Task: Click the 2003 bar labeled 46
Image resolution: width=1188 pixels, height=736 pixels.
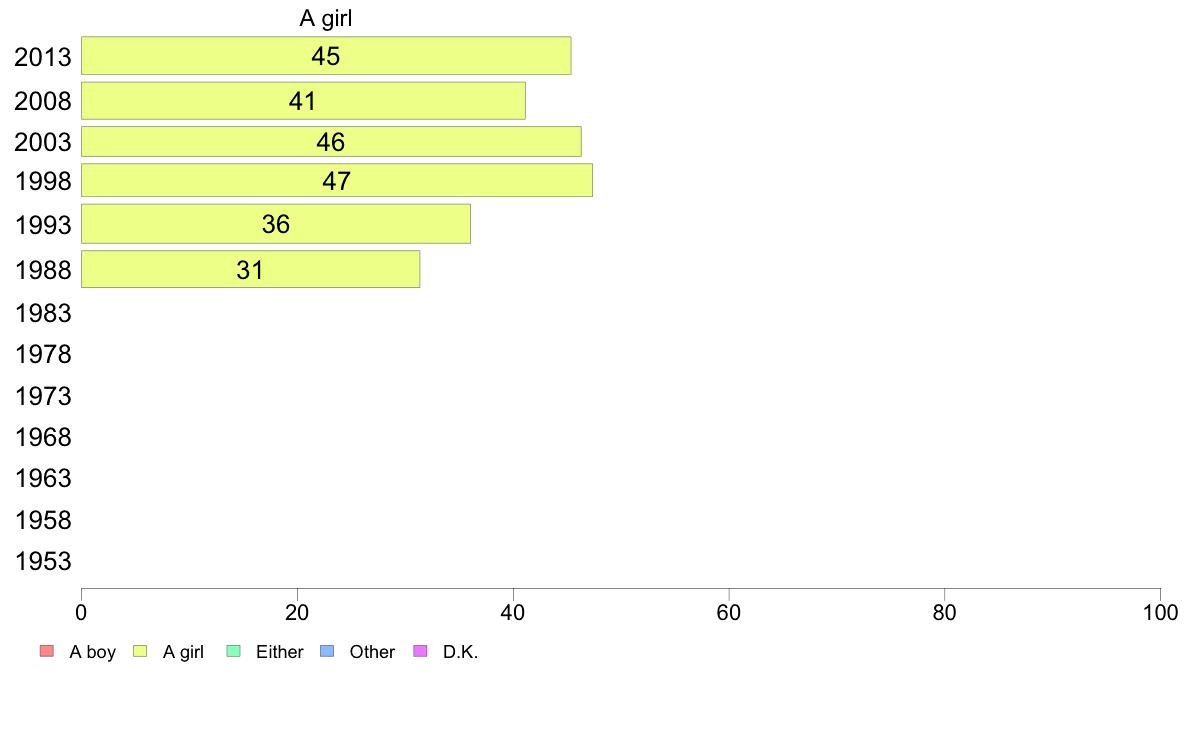Action: click(331, 142)
